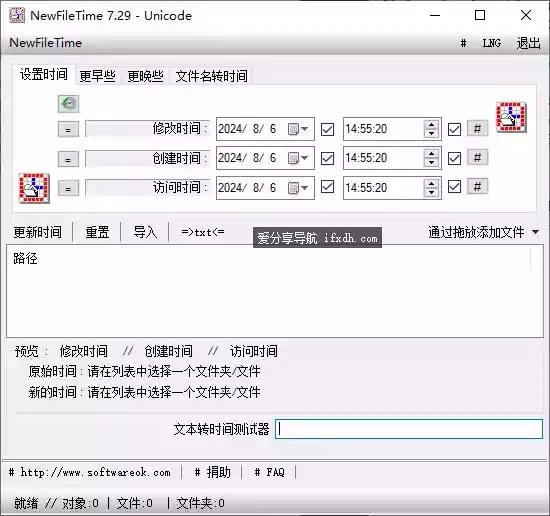Click the NewFileTime logo icon at left
Image resolution: width=550 pixels, height=516 pixels.
click(x=34, y=188)
